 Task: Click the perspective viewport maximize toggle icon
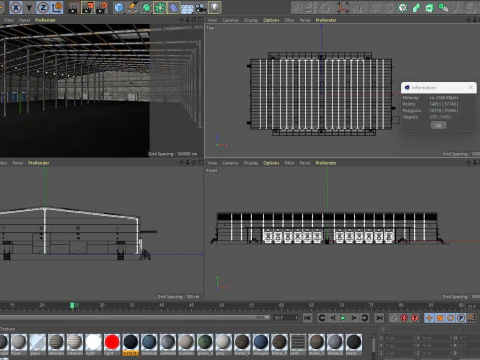pyautogui.click(x=200, y=20)
